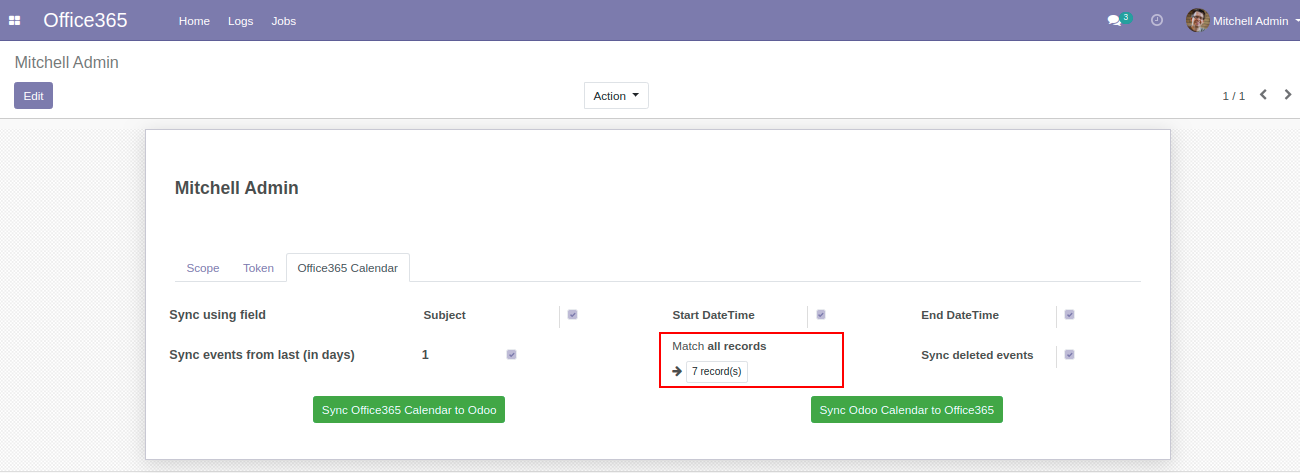Click Mitchell Admin's avatar picture
1300x473 pixels.
point(1197,20)
